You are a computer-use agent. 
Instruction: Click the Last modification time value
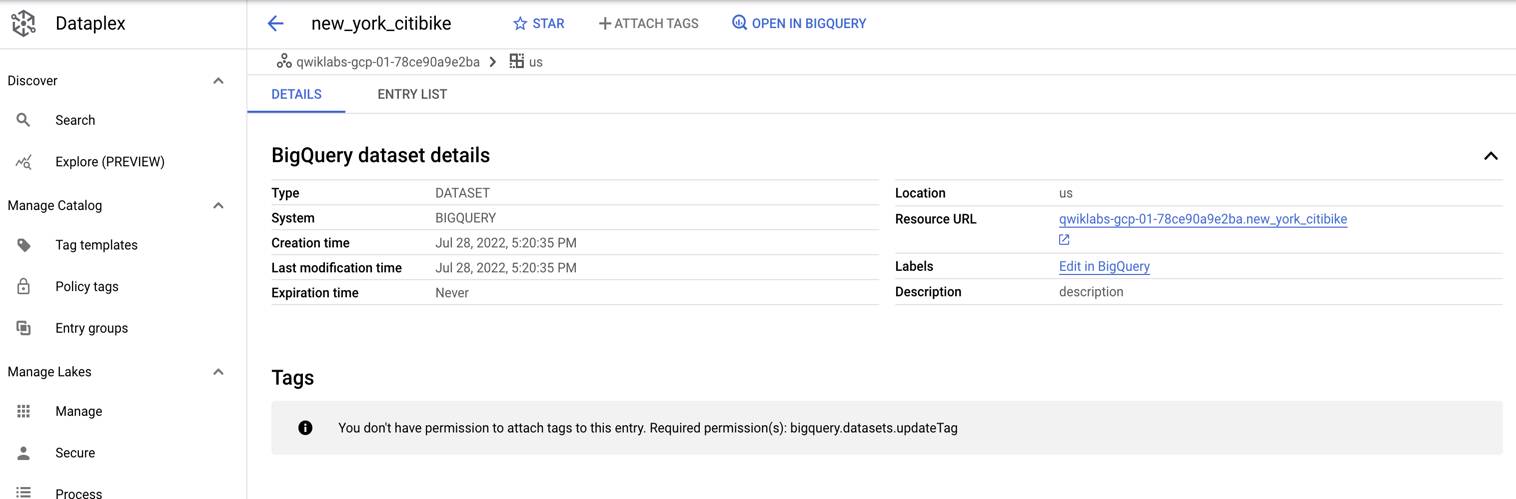(x=505, y=268)
